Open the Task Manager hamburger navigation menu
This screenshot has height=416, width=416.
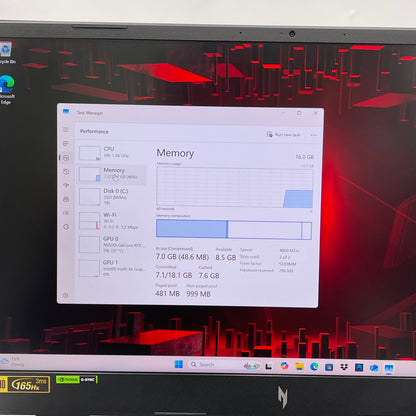66,130
